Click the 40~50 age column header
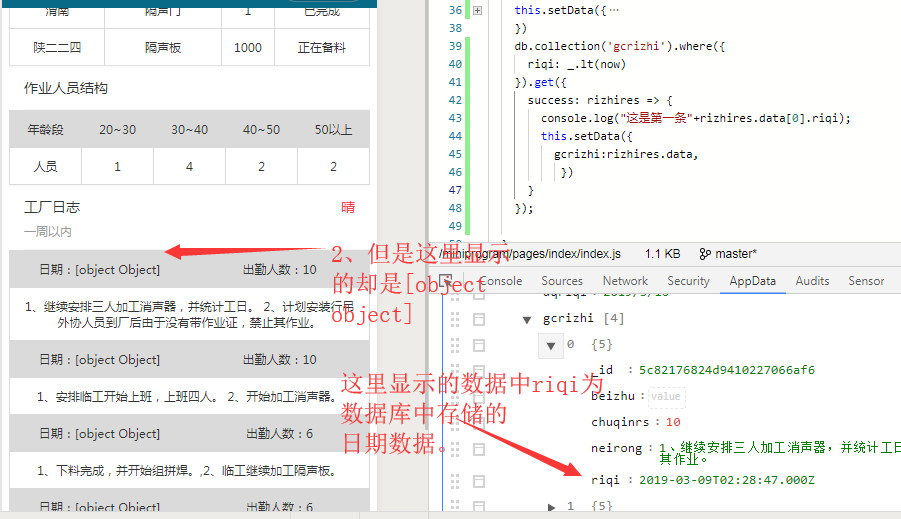 [261, 129]
